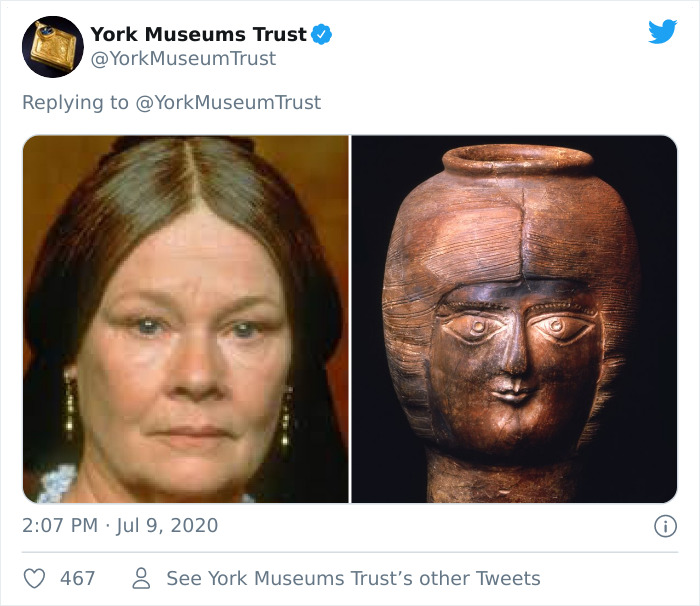Open the left photo of the woman
This screenshot has width=700, height=606.
pos(186,319)
